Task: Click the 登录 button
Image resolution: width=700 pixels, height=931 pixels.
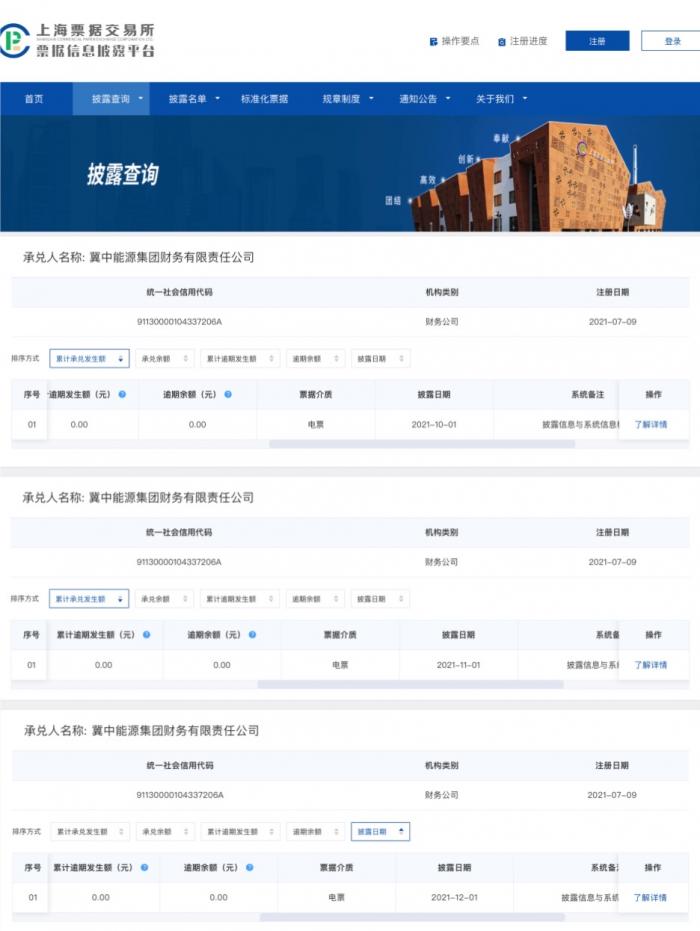Action: click(672, 41)
